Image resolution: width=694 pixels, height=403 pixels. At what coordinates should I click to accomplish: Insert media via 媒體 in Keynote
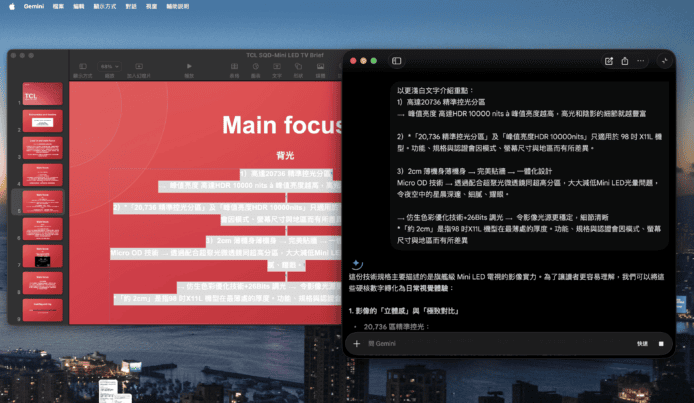[x=320, y=70]
